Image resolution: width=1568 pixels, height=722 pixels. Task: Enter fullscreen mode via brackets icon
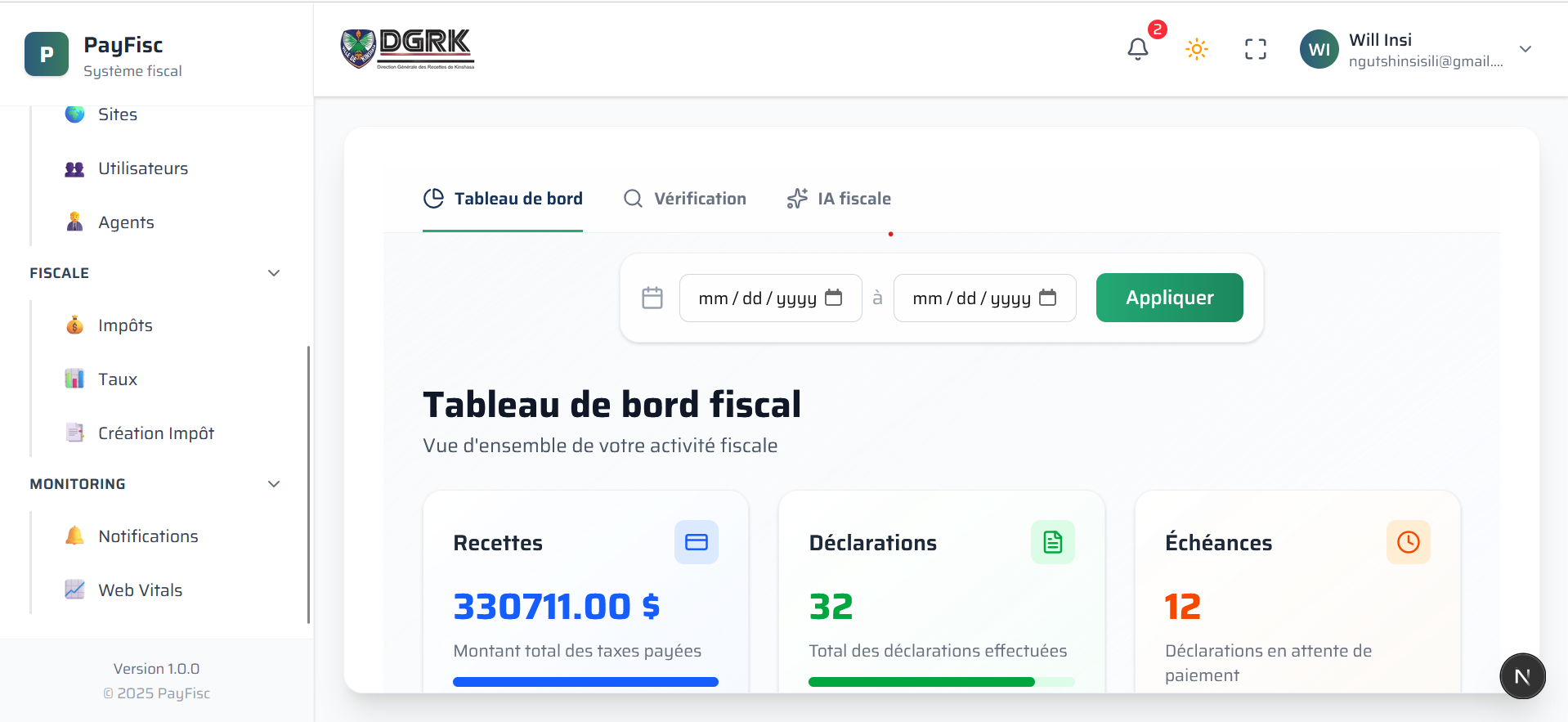(x=1255, y=49)
